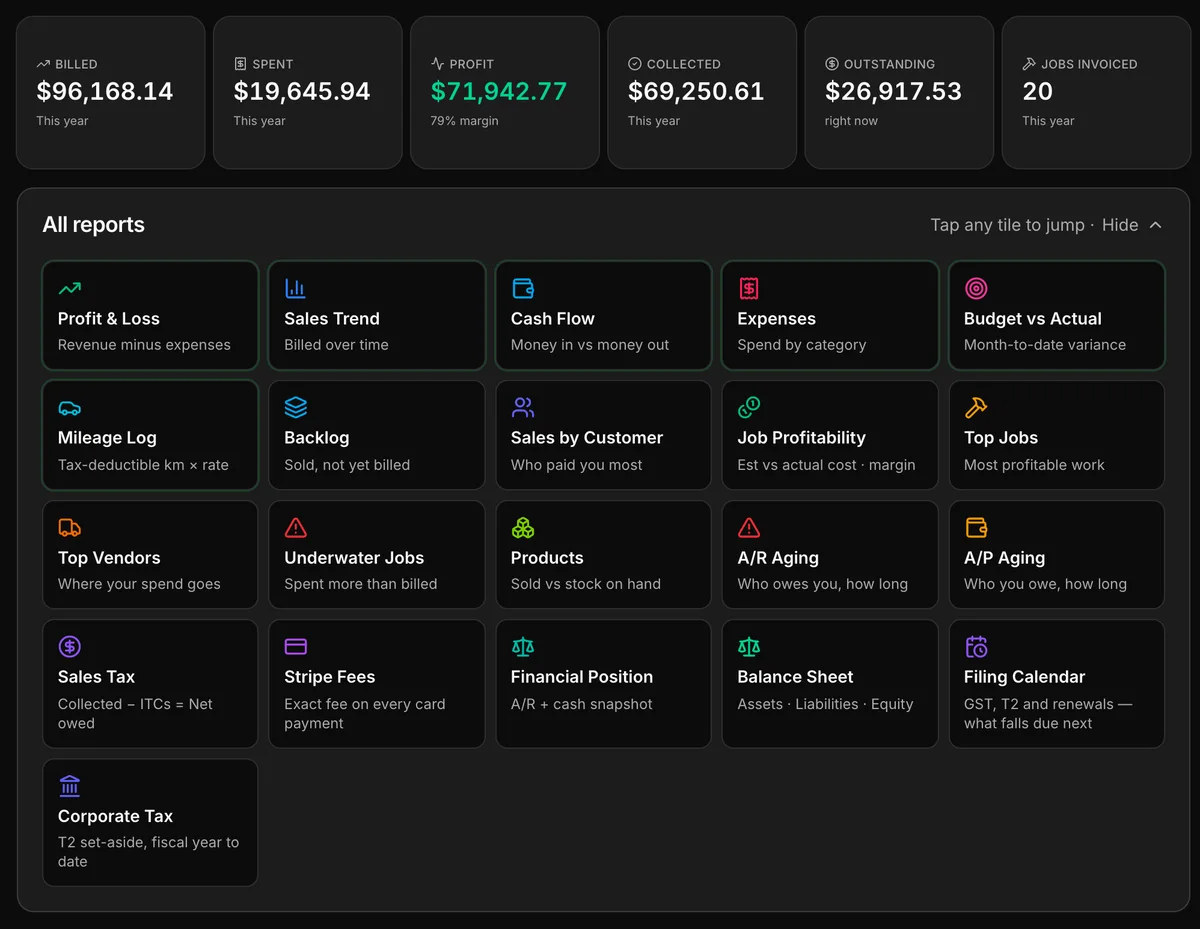Click the 79% margin label
The image size is (1200, 929).
tap(464, 121)
